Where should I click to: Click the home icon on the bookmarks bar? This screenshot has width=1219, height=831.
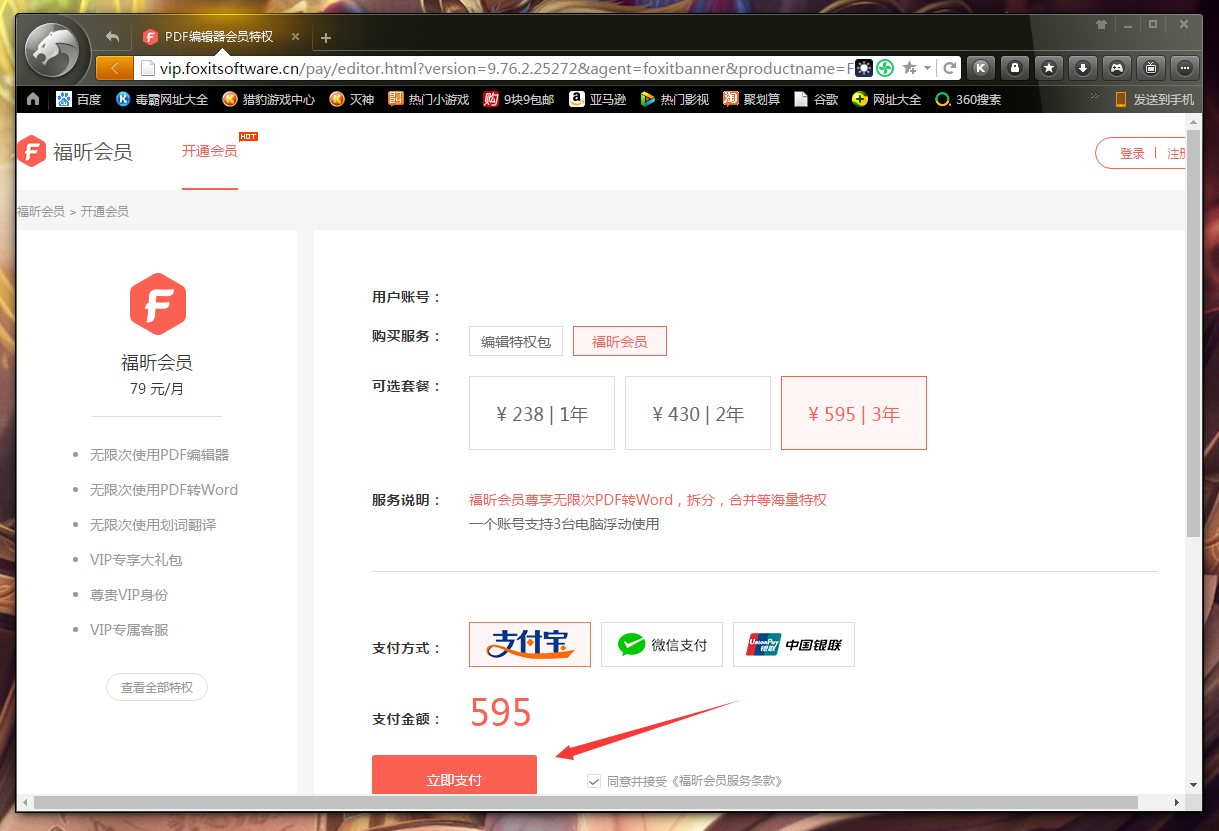[x=33, y=98]
